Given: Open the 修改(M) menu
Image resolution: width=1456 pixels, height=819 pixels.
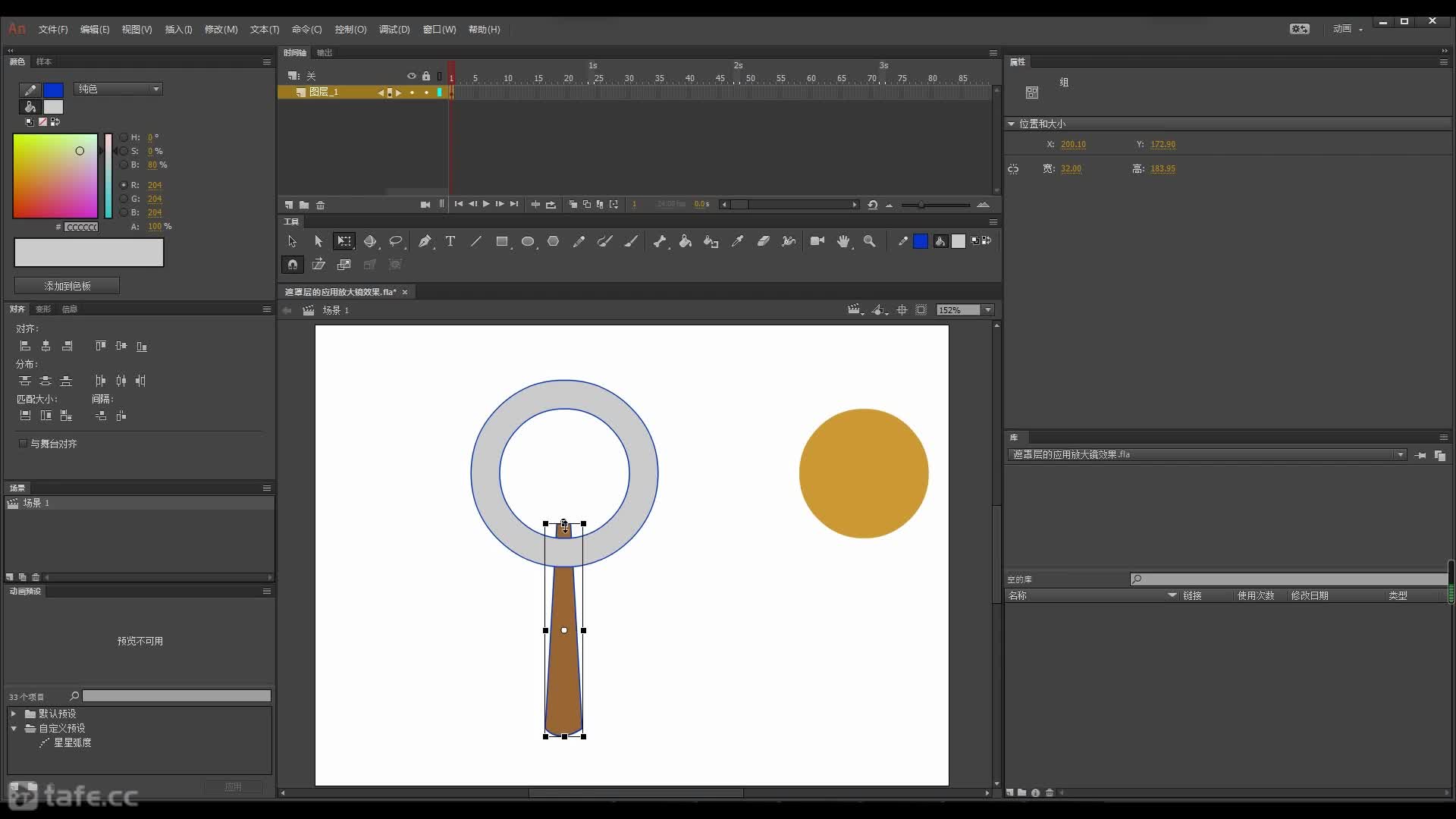Looking at the screenshot, I should [x=221, y=30].
